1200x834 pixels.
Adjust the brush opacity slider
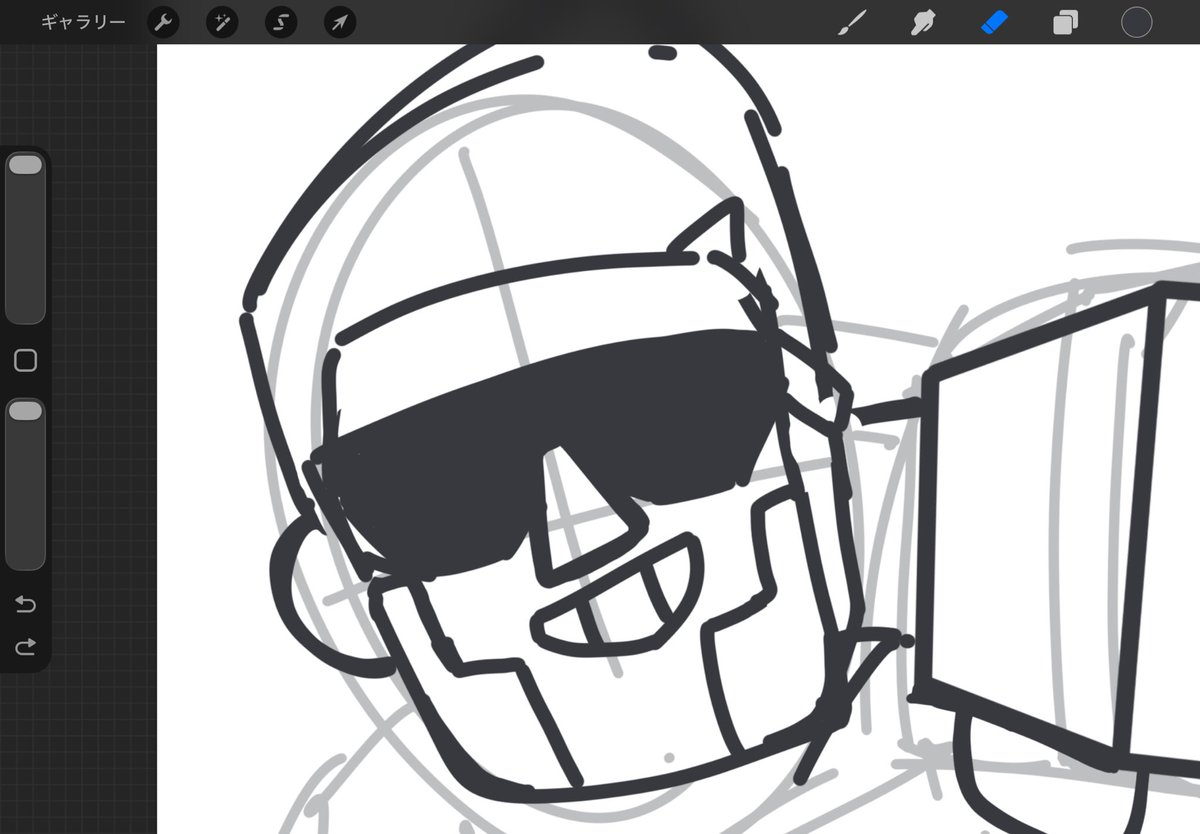pos(25,484)
